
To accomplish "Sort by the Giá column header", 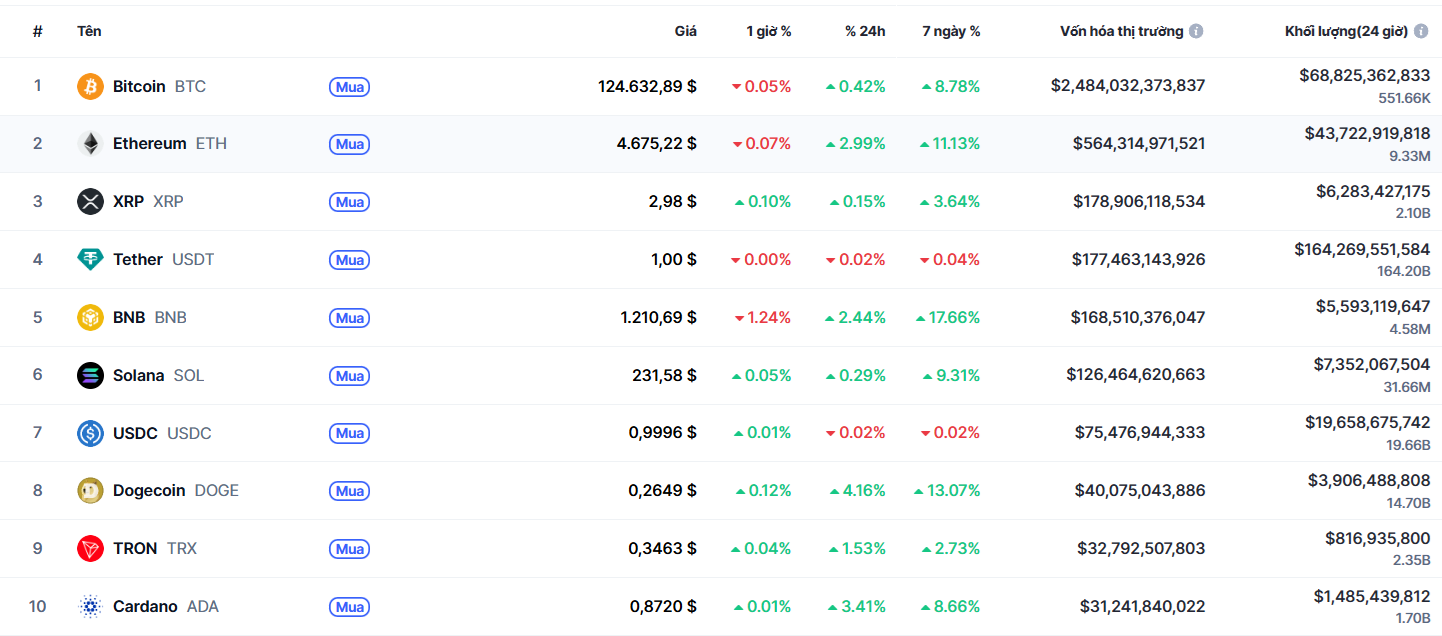I will click(x=685, y=31).
